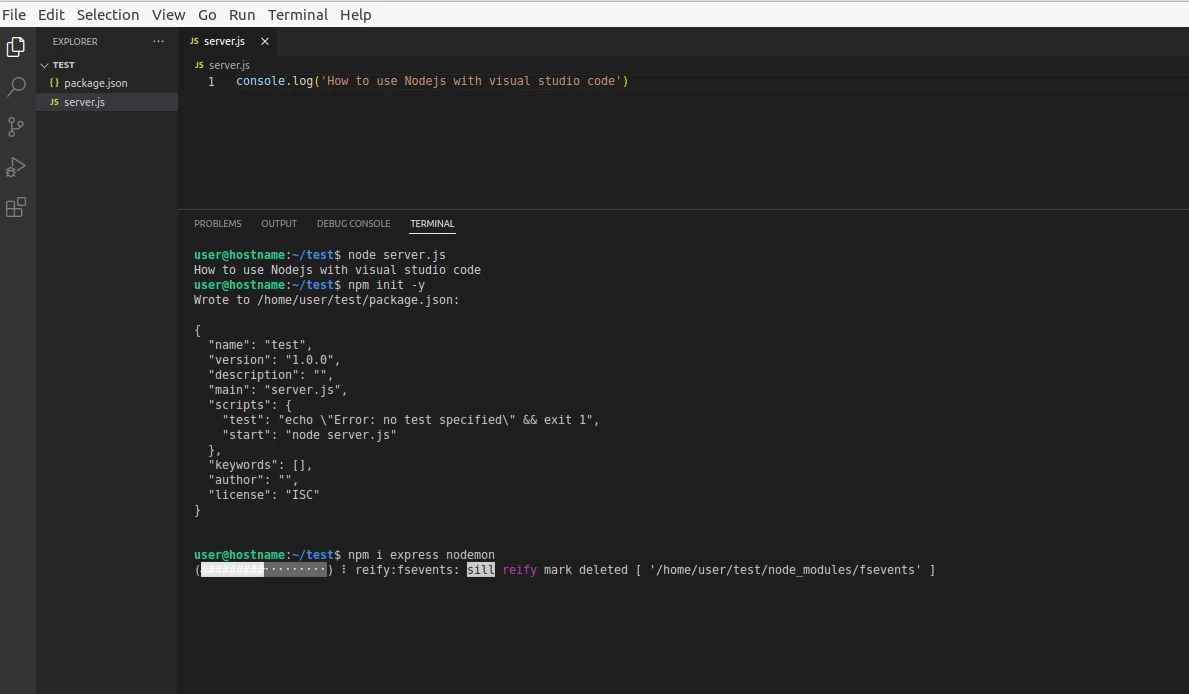Select the Source Control icon
This screenshot has width=1189, height=694.
[x=15, y=126]
